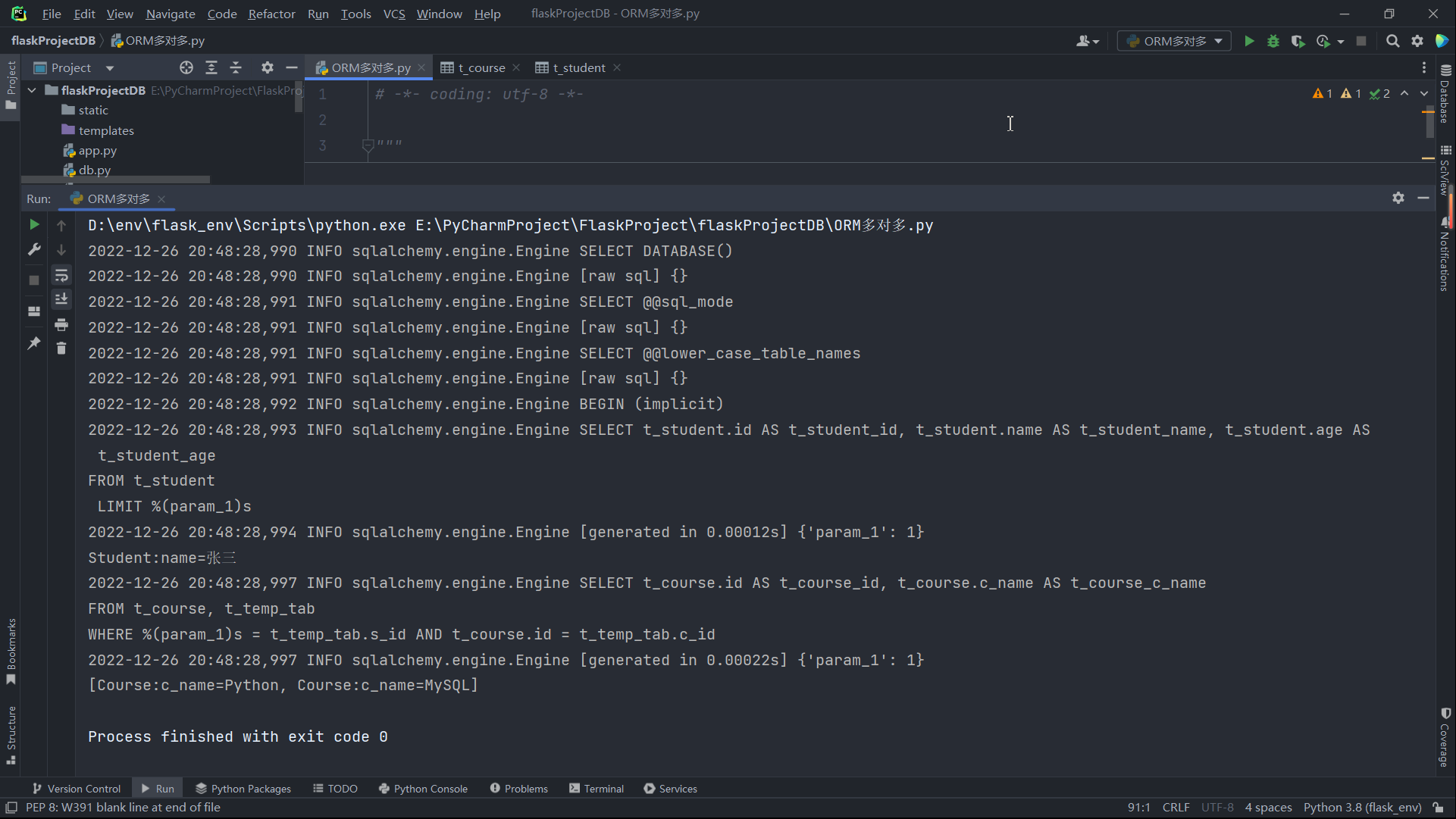Open the VCS menu

coord(394,14)
